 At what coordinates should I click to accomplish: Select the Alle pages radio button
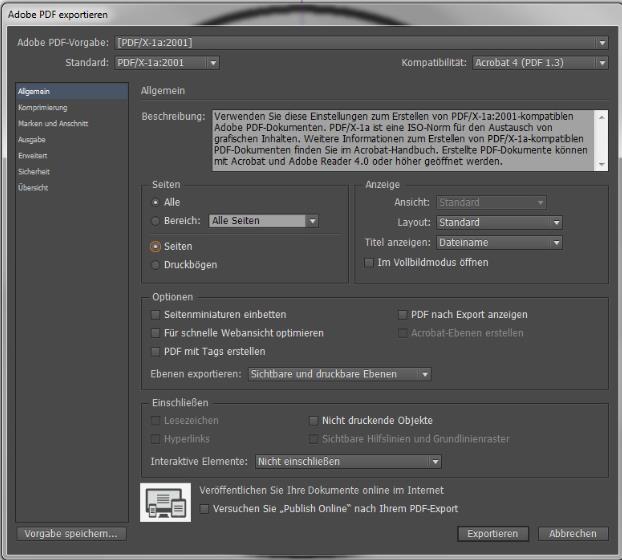pyautogui.click(x=156, y=203)
